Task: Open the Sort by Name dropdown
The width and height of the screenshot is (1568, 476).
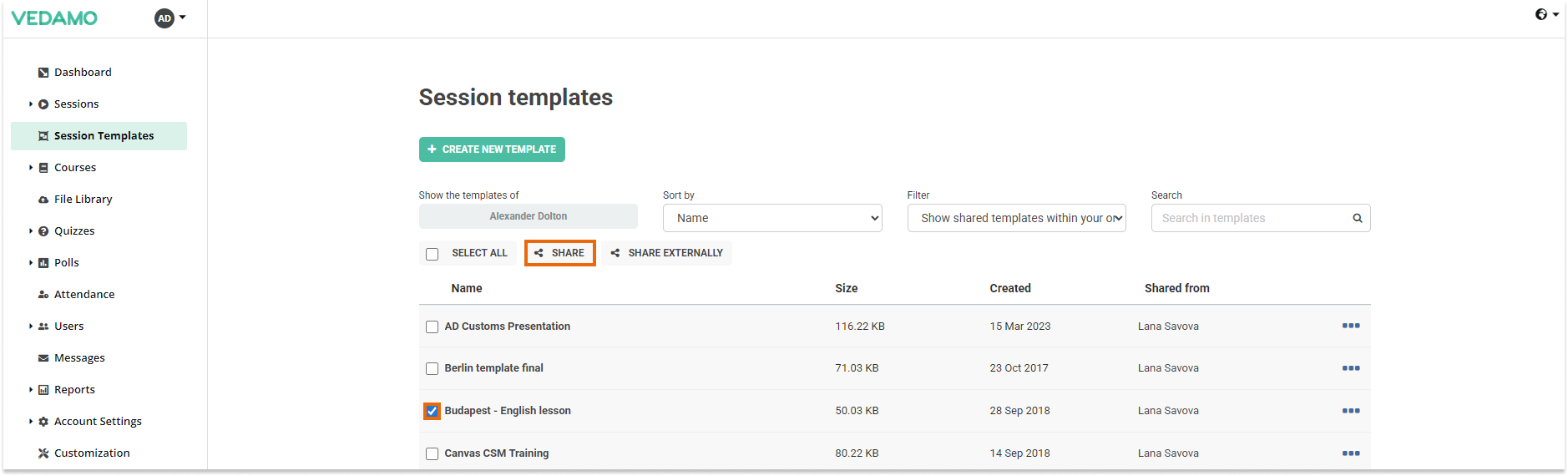Action: pyautogui.click(x=772, y=218)
